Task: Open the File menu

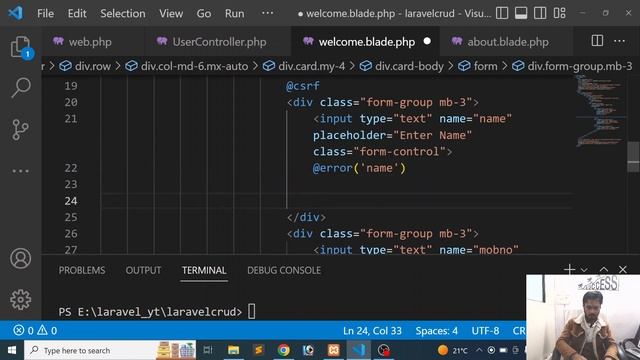Action: pyautogui.click(x=45, y=13)
